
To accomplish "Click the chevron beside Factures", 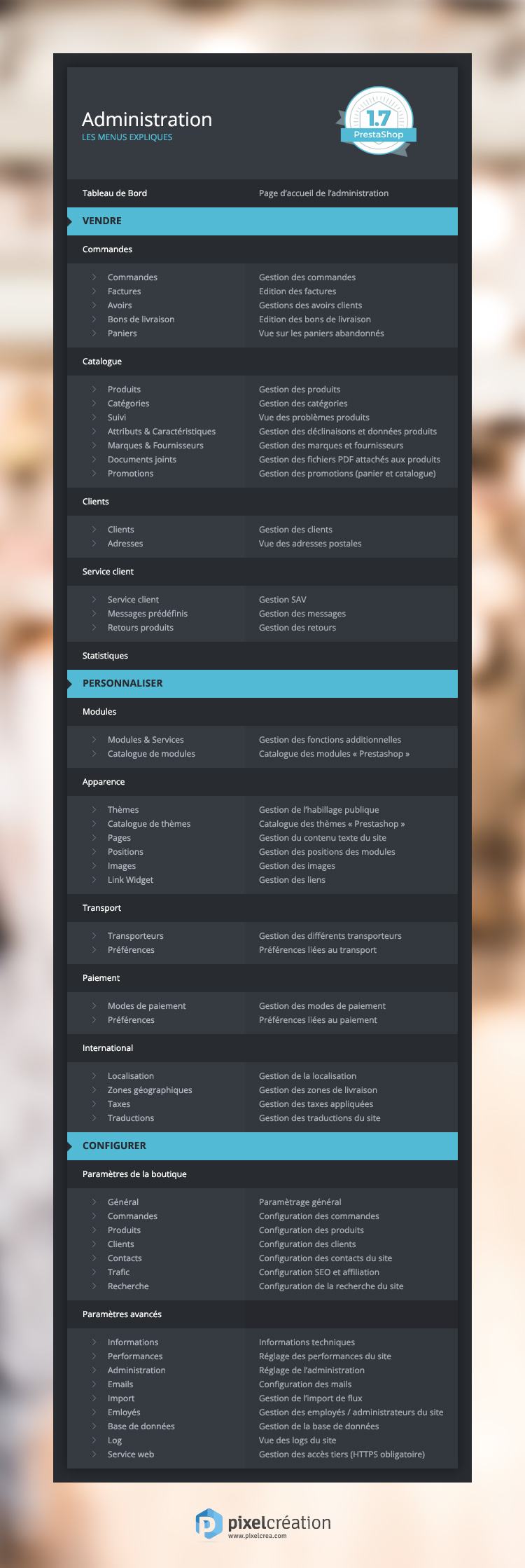I will [94, 291].
